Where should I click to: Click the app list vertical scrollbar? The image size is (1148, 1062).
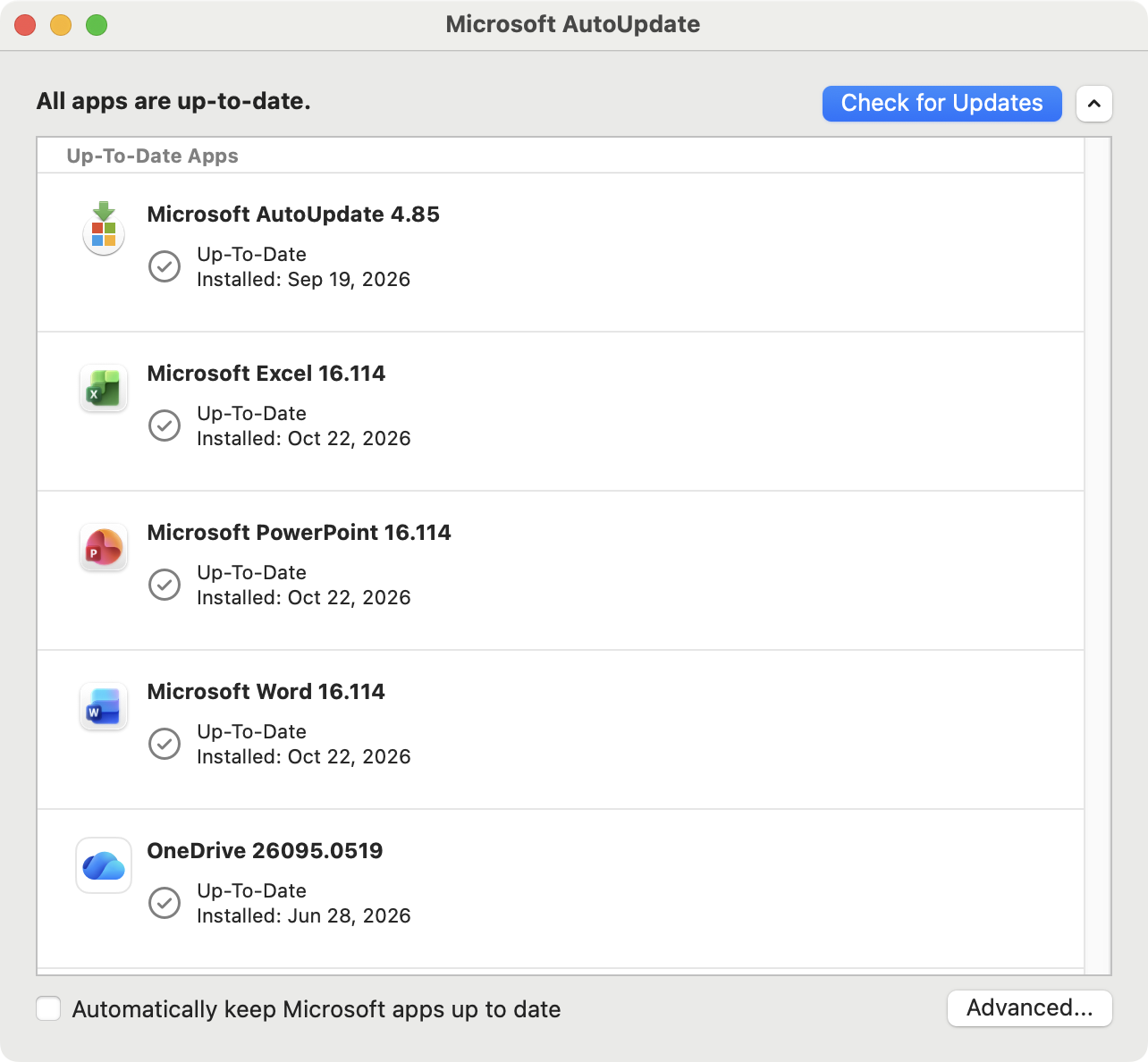(1097, 555)
